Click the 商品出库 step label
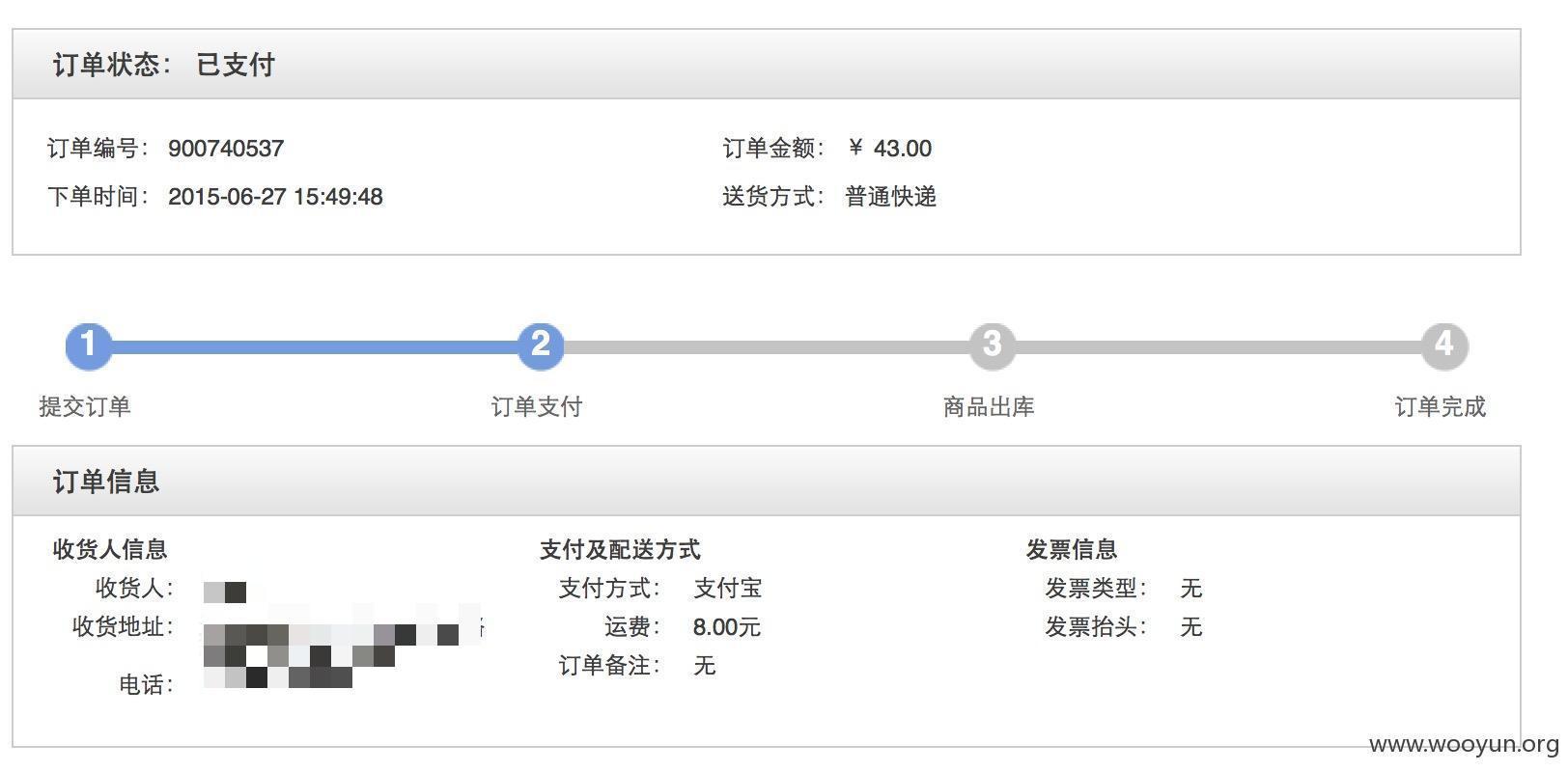This screenshot has width=1568, height=772. coord(989,406)
